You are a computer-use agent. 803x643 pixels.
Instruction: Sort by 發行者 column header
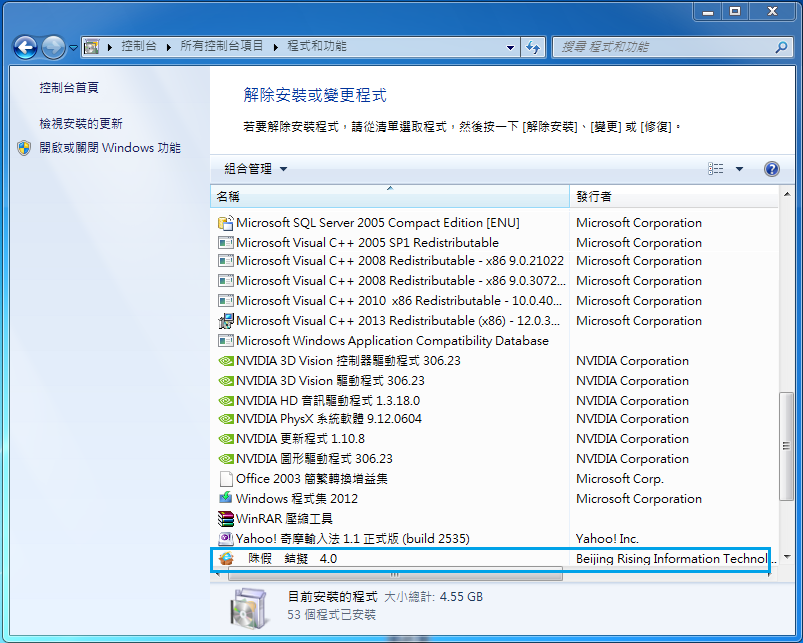click(673, 197)
